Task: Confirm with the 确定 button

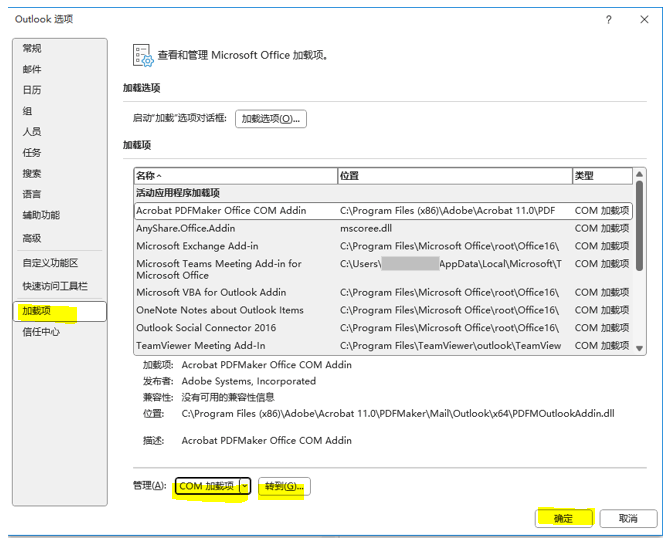Action: pyautogui.click(x=564, y=519)
